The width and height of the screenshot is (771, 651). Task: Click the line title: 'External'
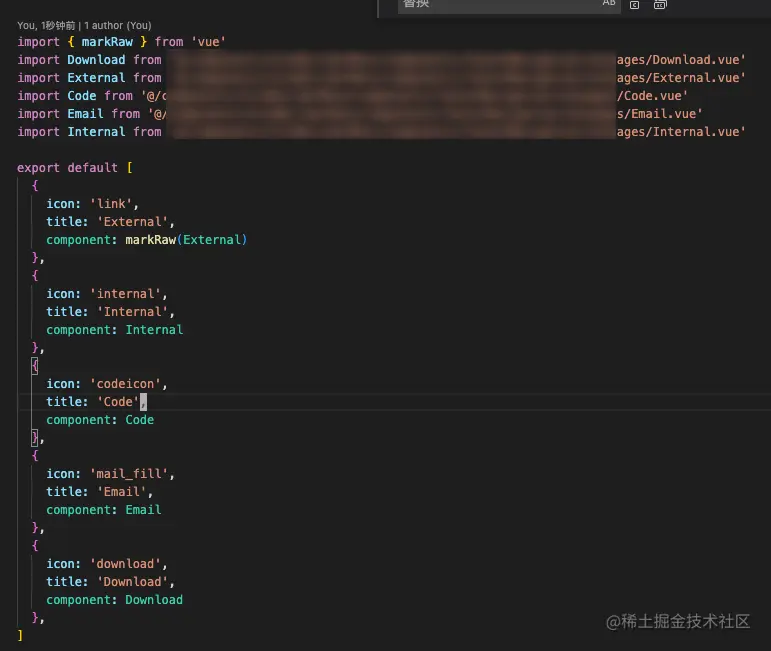[110, 222]
